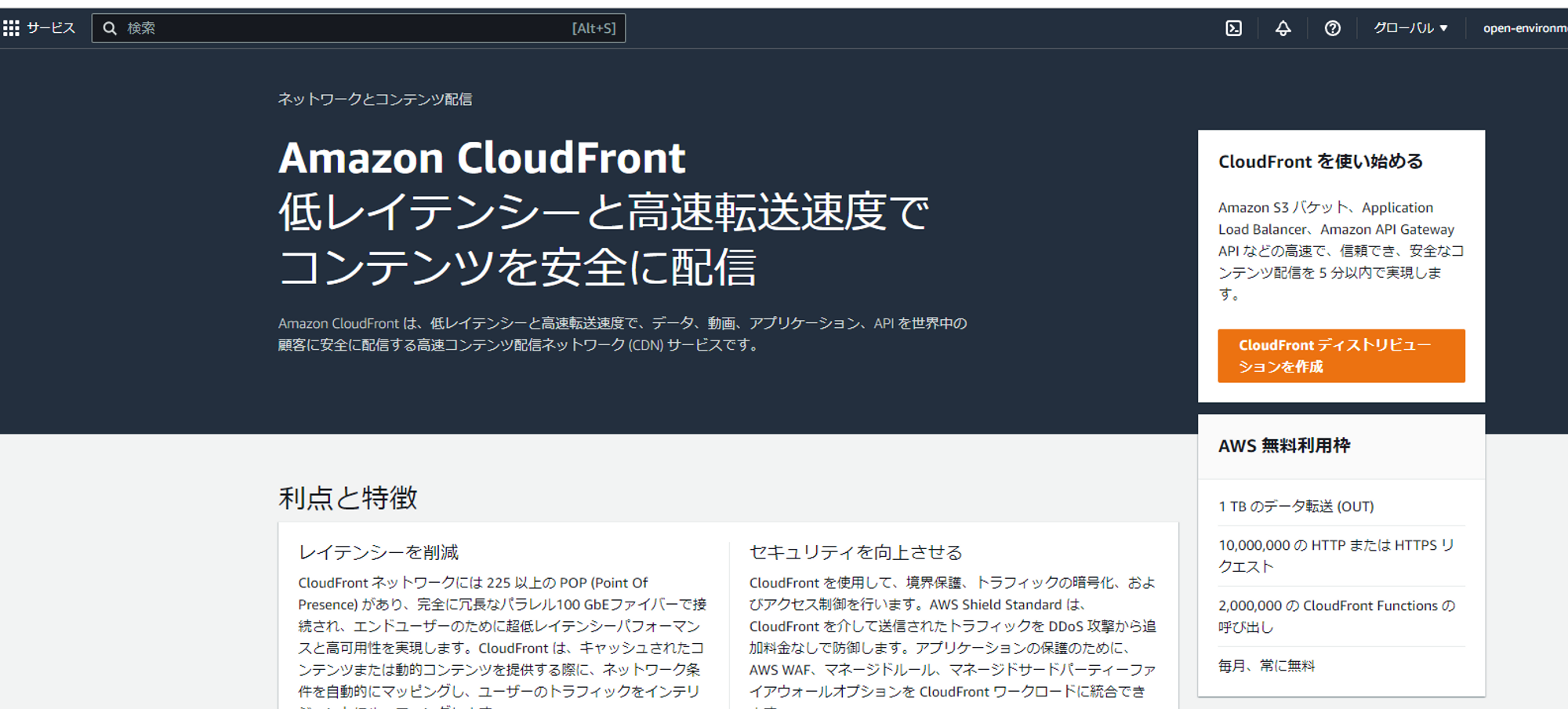The height and width of the screenshot is (709, 1568).
Task: Click the AWS 無料利用枠 panel heading
Action: coord(1283,445)
